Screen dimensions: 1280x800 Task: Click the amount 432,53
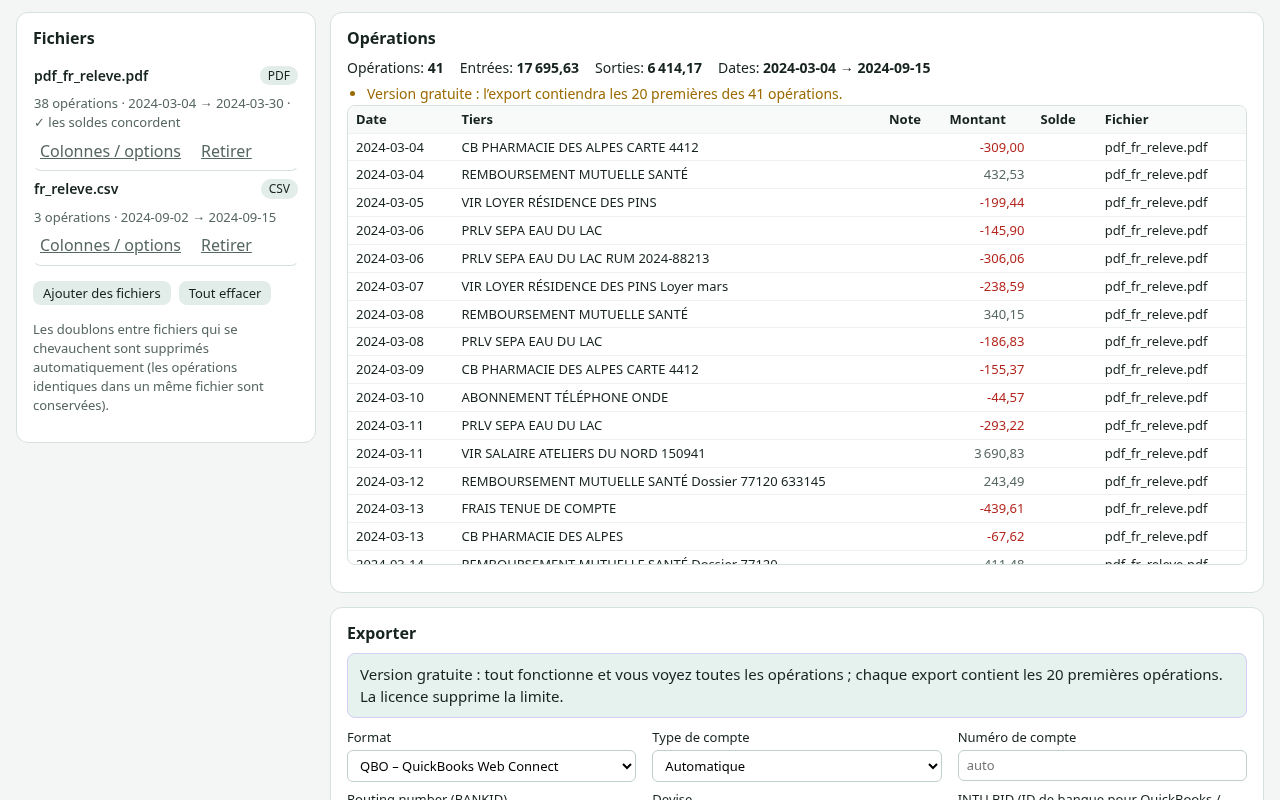pos(1004,174)
